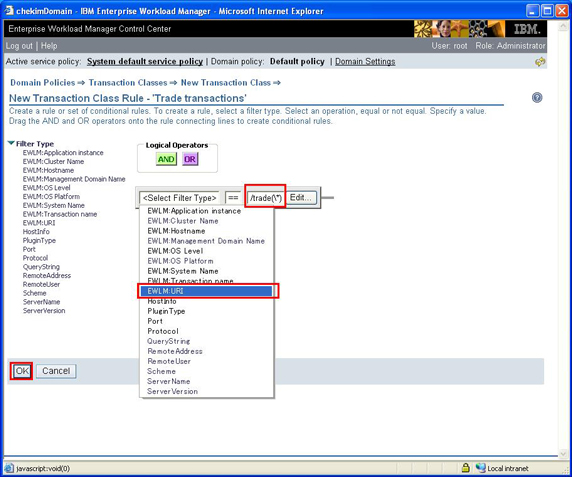
Task: Choose PluginType in the dropdown list
Action: click(x=206, y=311)
